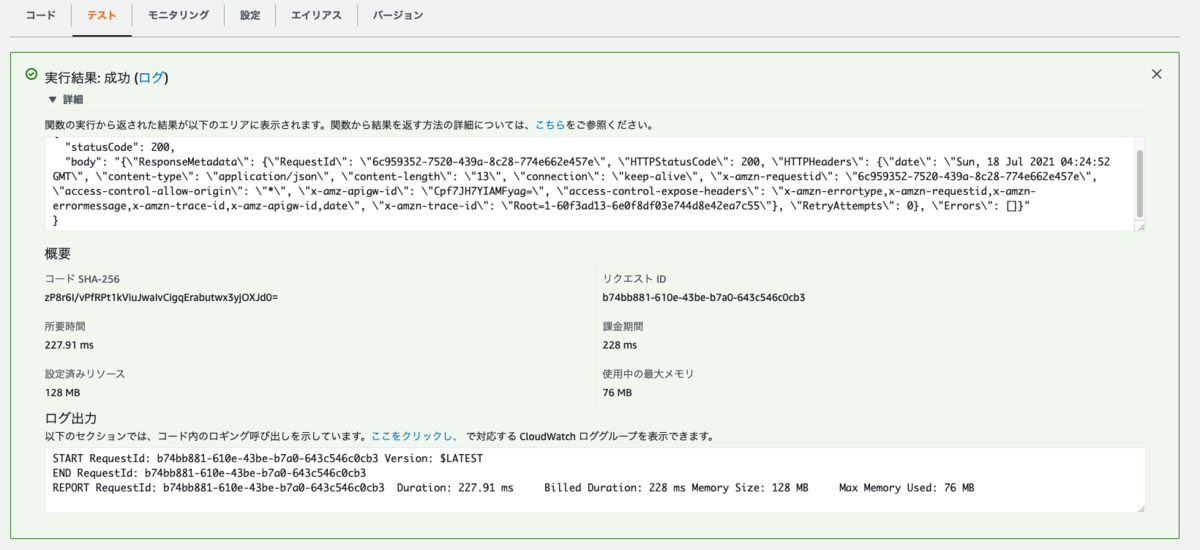Click the Max Memory Used: 76 MB text
Screen dimensions: 1200x550
907,488
